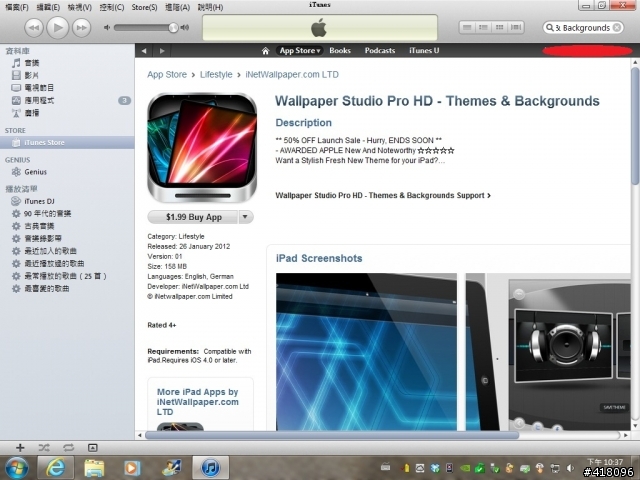640x480 pixels.
Task: Click the Lifestyle breadcrumb link
Action: [216, 75]
